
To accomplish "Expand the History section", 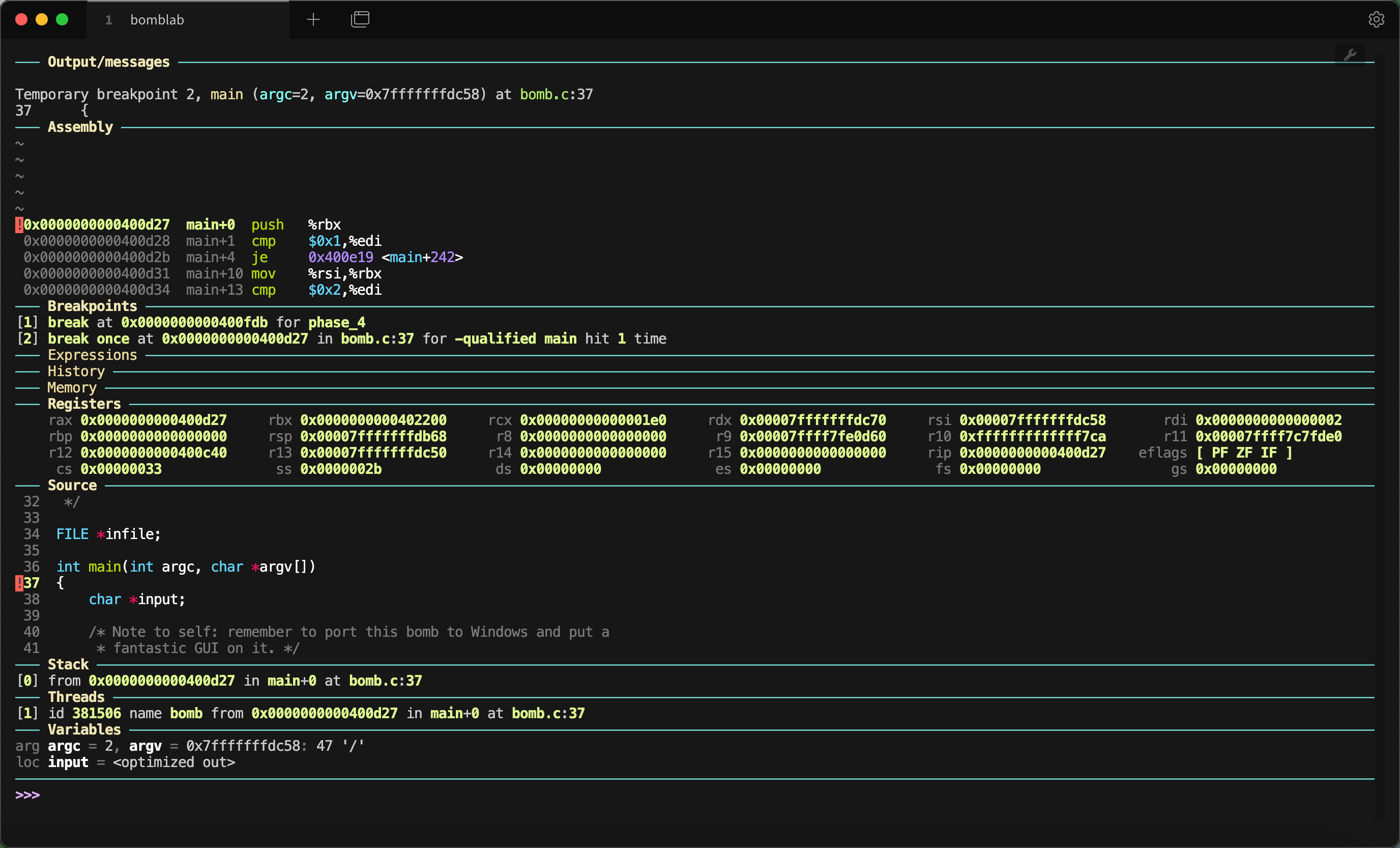I will [76, 371].
